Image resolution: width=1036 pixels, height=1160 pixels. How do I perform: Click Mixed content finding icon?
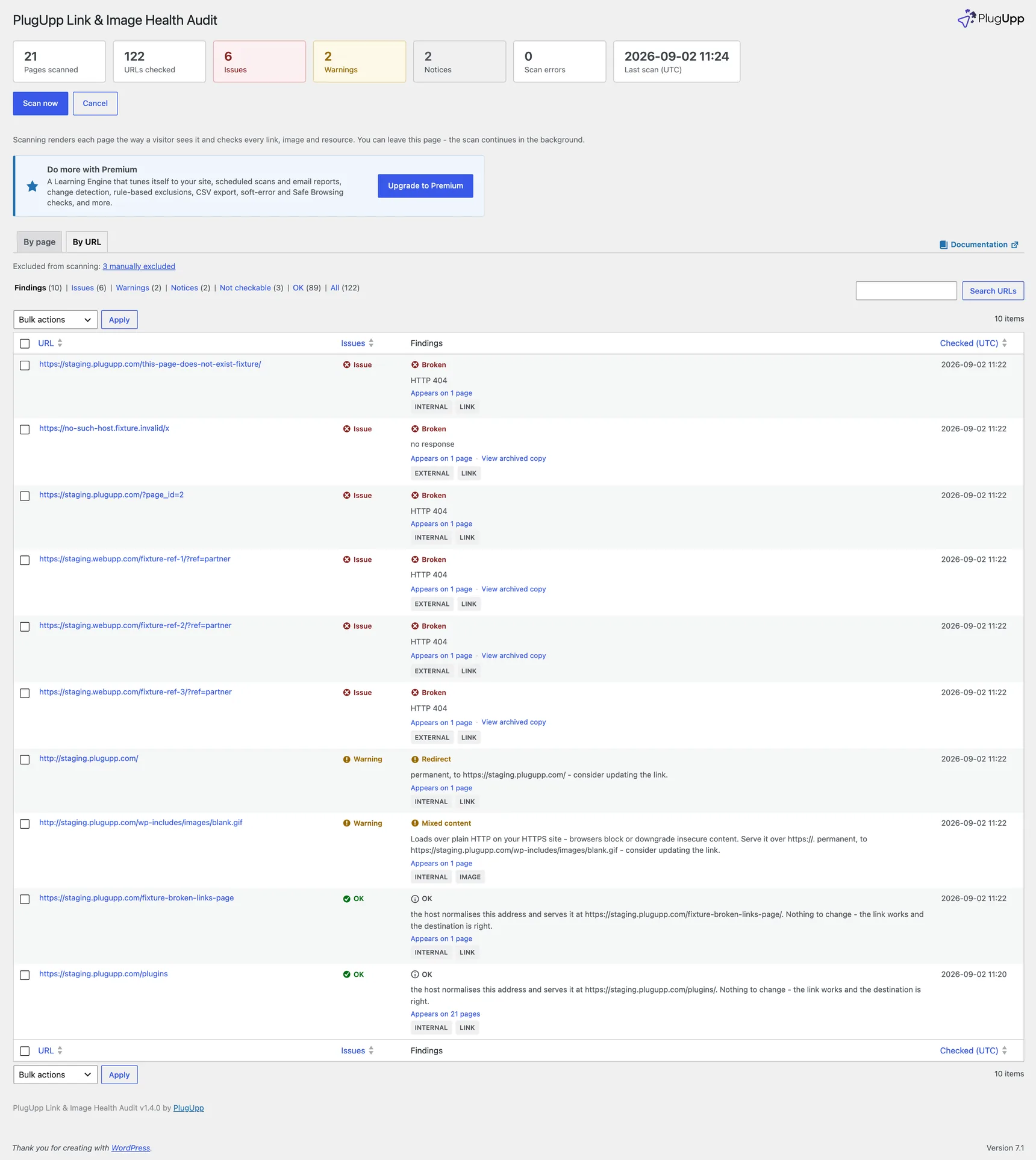coord(415,823)
